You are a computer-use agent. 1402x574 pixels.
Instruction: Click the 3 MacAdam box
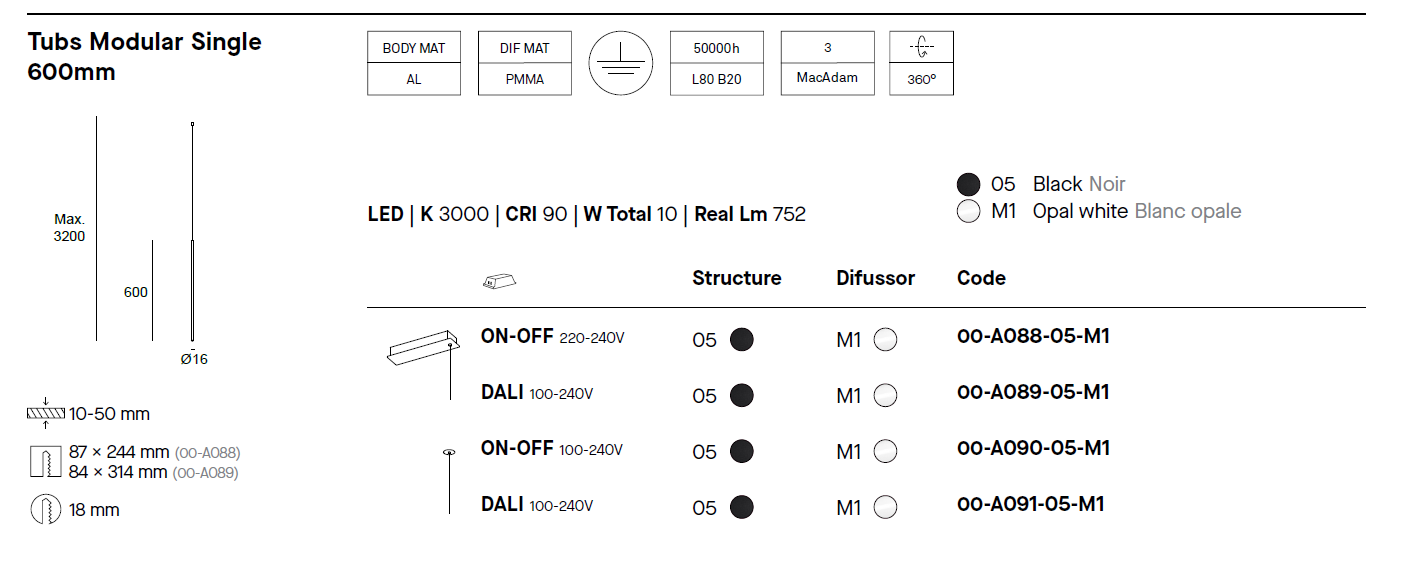[827, 63]
